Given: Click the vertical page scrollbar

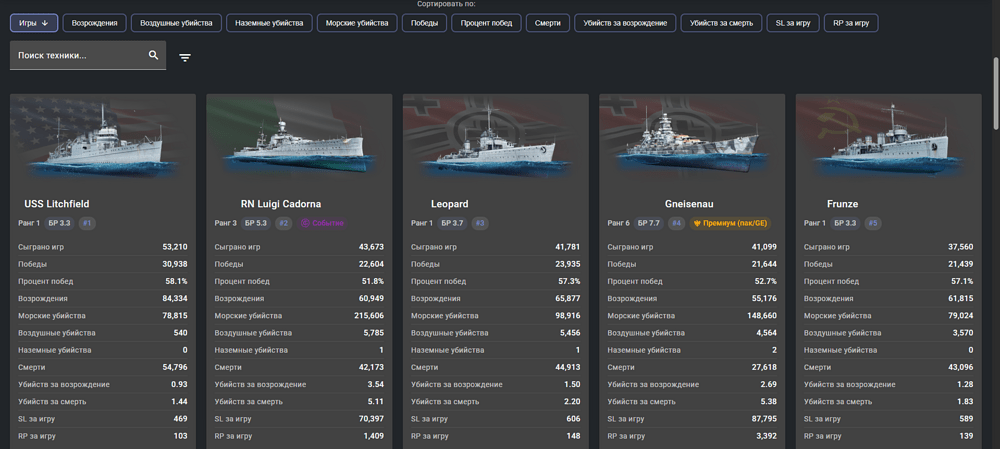Looking at the screenshot, I should point(996,96).
